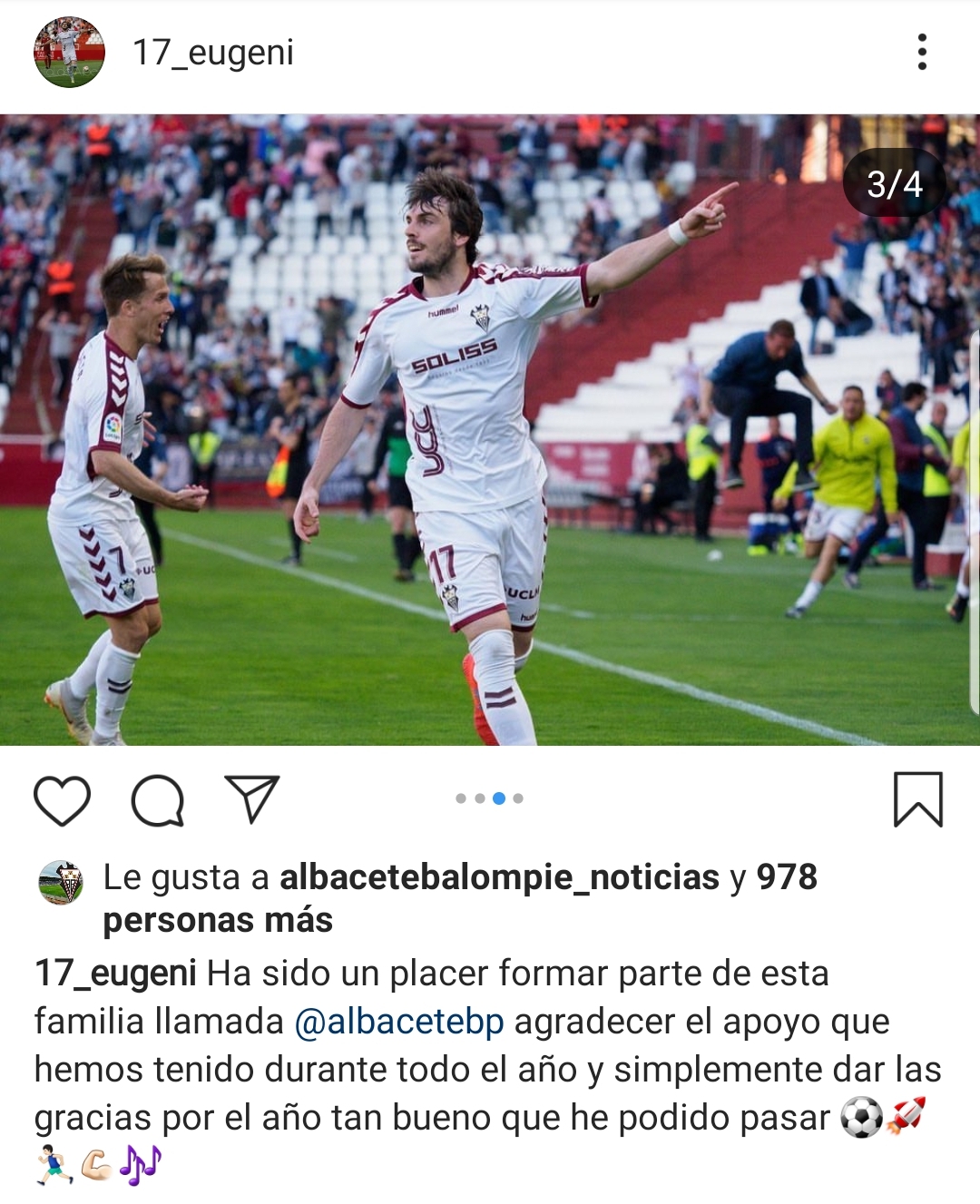The height and width of the screenshot is (1204, 980).
Task: Tap the celebrating player photo
Action: pos(490,429)
